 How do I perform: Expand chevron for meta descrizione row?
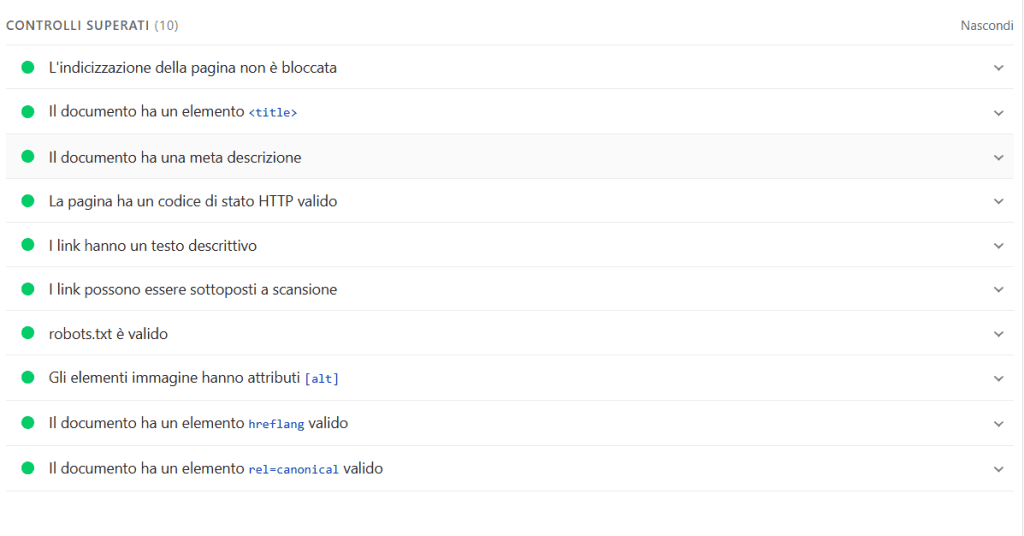coord(998,158)
